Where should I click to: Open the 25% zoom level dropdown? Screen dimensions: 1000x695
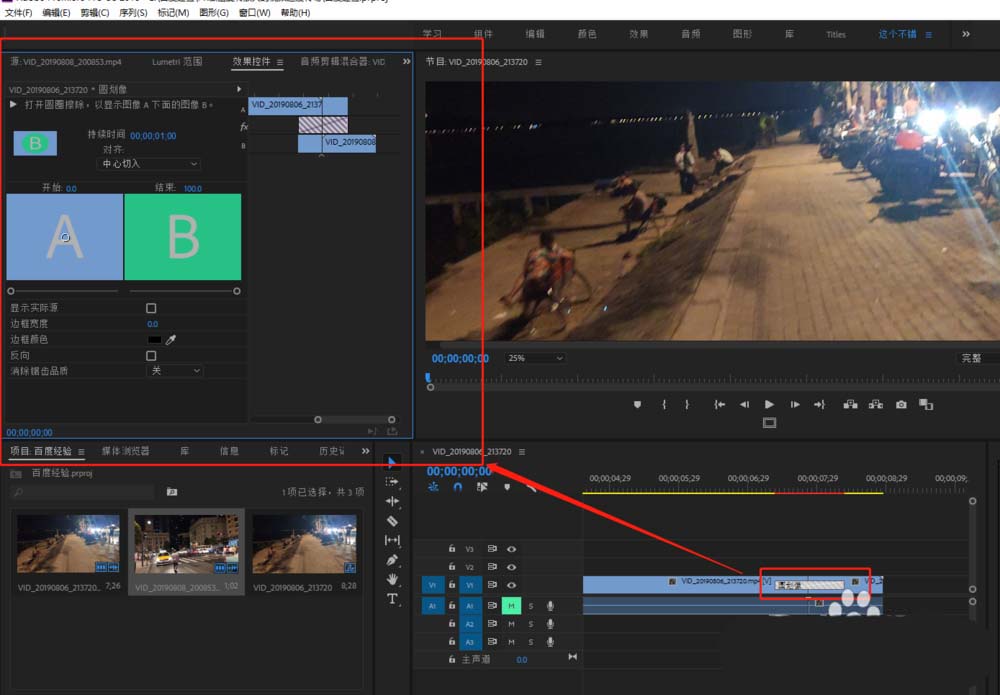535,358
